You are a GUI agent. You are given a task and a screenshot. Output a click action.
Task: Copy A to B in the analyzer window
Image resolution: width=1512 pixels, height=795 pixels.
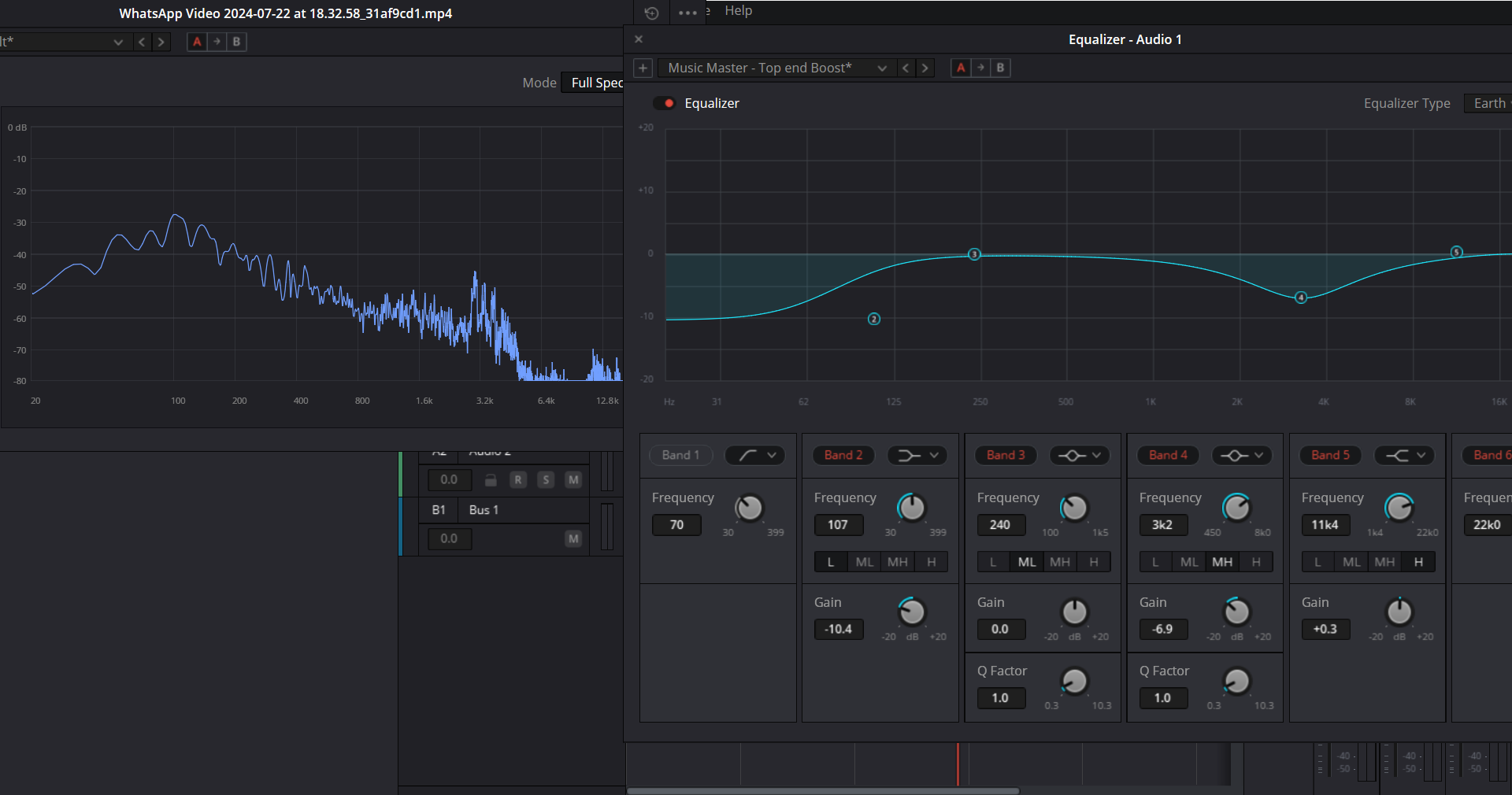[x=217, y=42]
